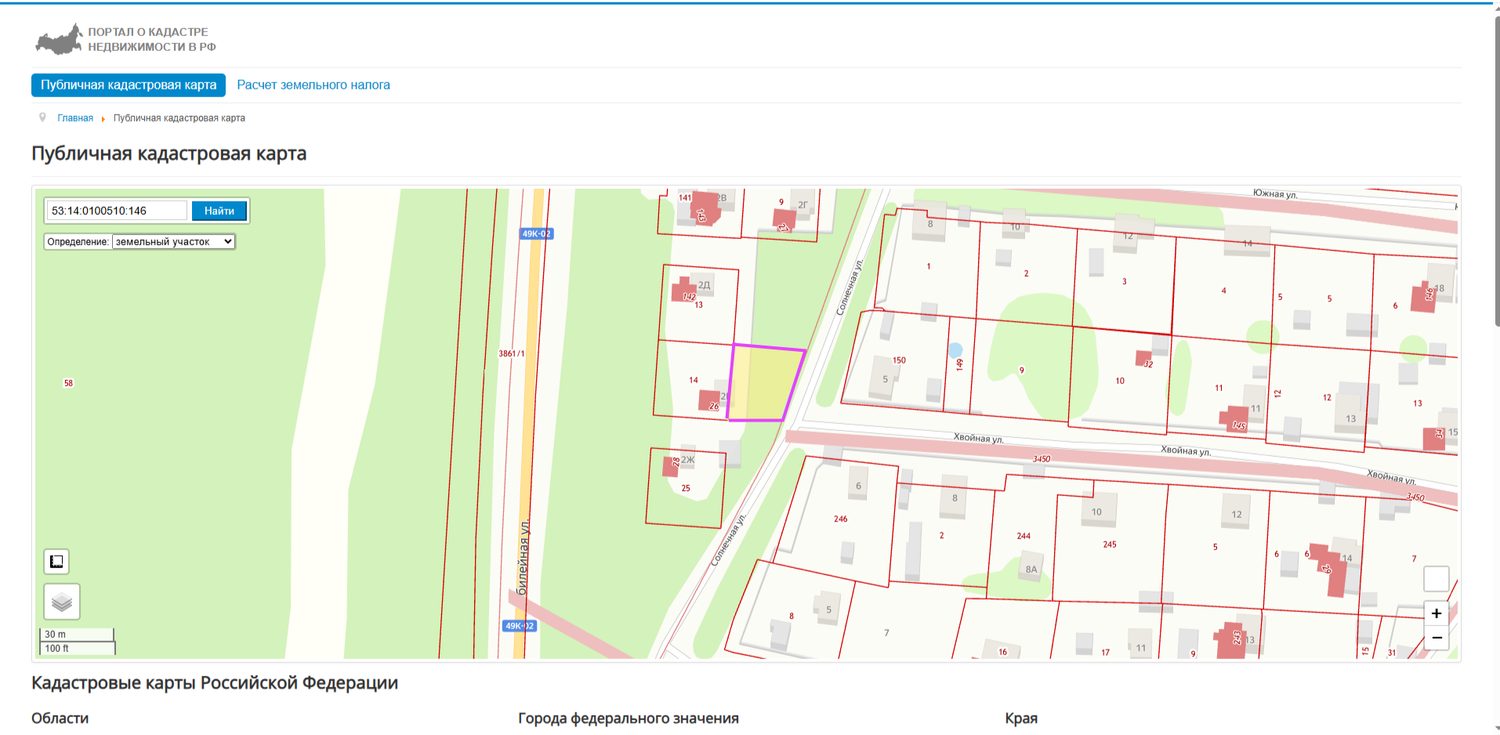Image resolution: width=1500 pixels, height=735 pixels.
Task: Activate the measurement tool icon above layers
Action: [57, 562]
